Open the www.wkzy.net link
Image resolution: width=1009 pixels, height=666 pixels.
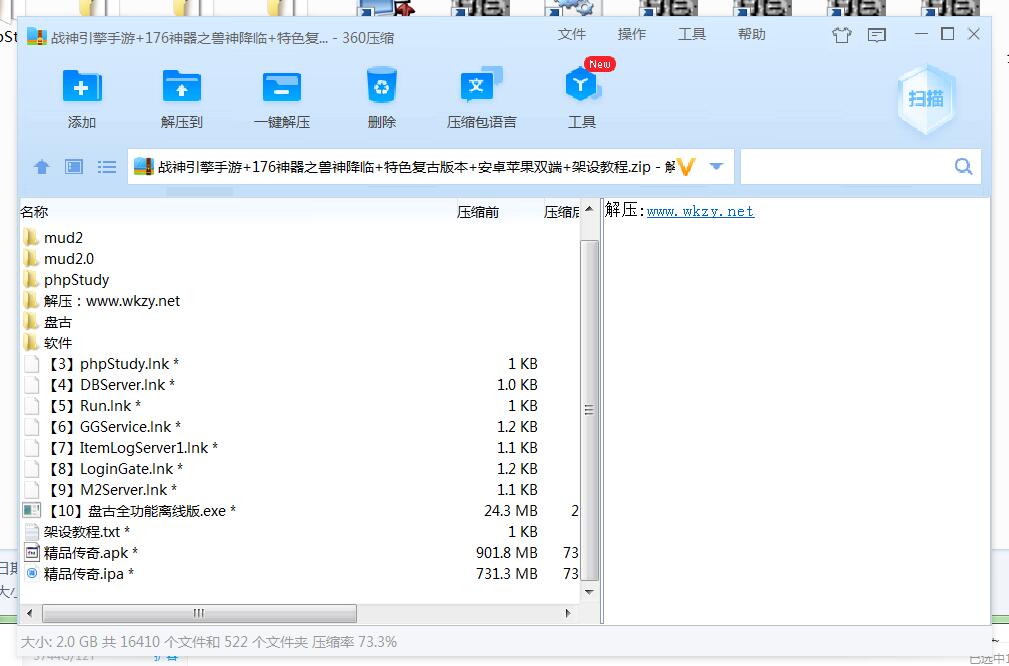700,211
